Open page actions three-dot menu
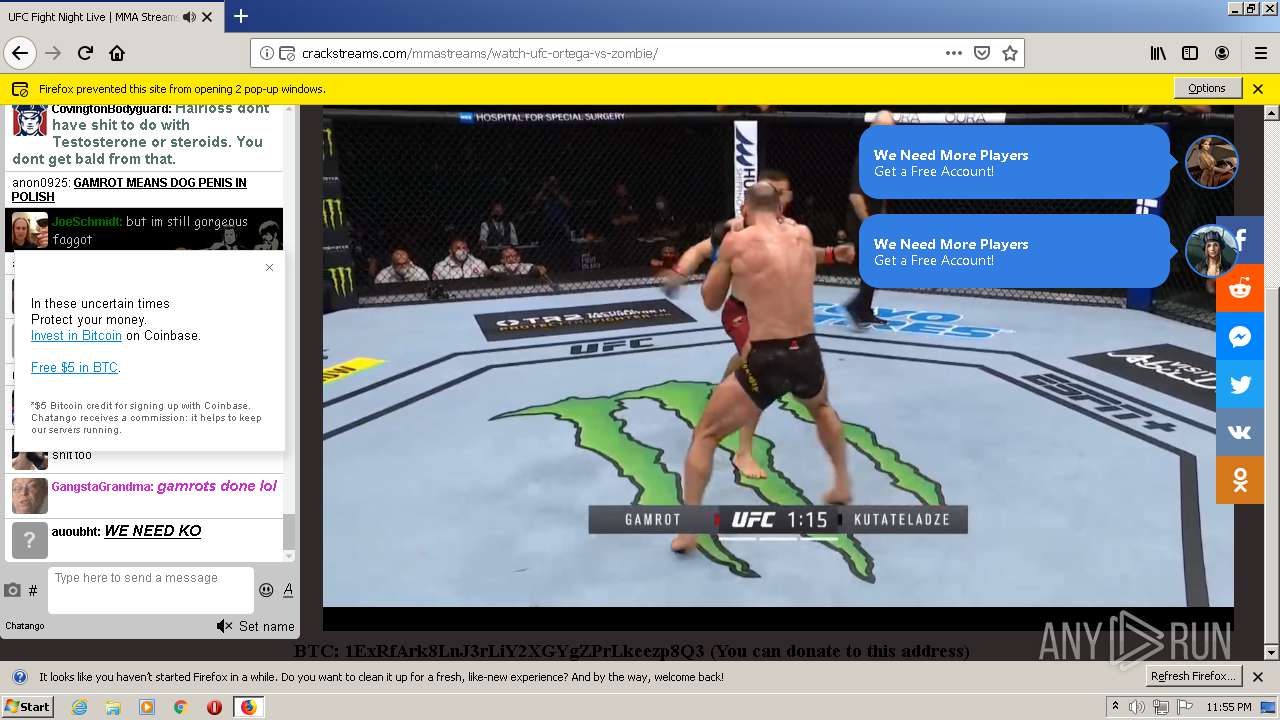The image size is (1280, 720). click(x=954, y=53)
